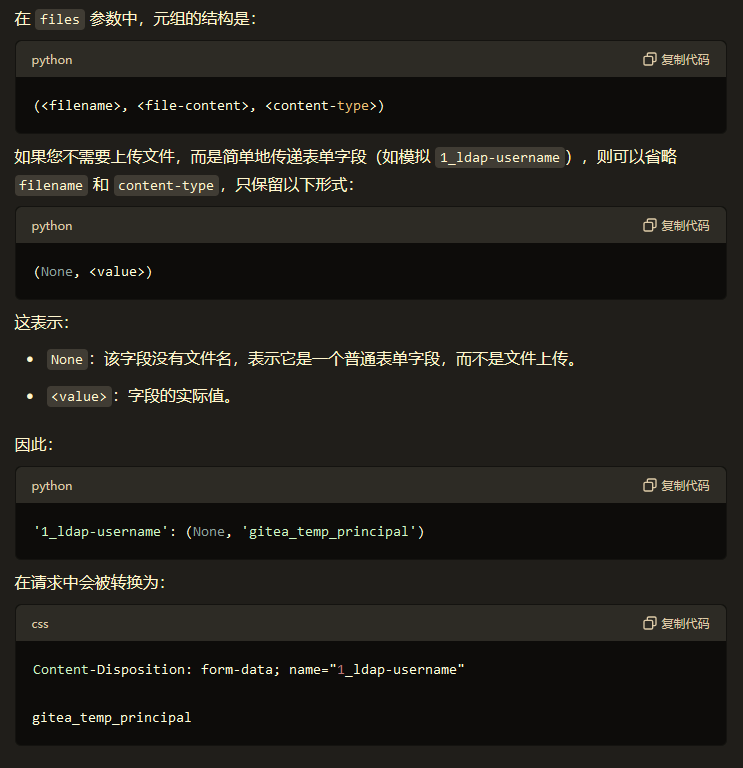
Task: Click the inline 'filename' code tag
Action: (51, 186)
